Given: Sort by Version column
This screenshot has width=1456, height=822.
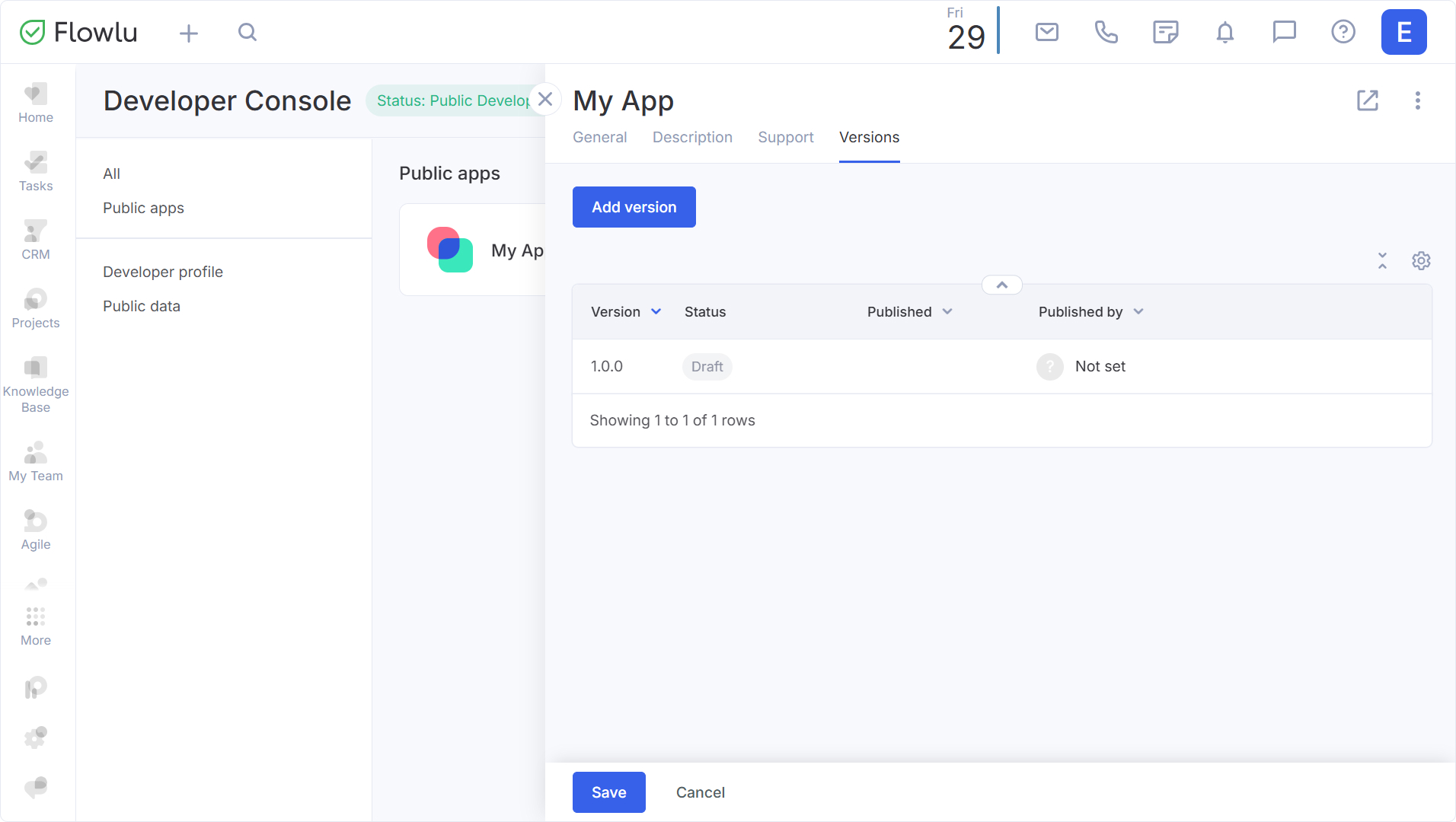Looking at the screenshot, I should 626,312.
